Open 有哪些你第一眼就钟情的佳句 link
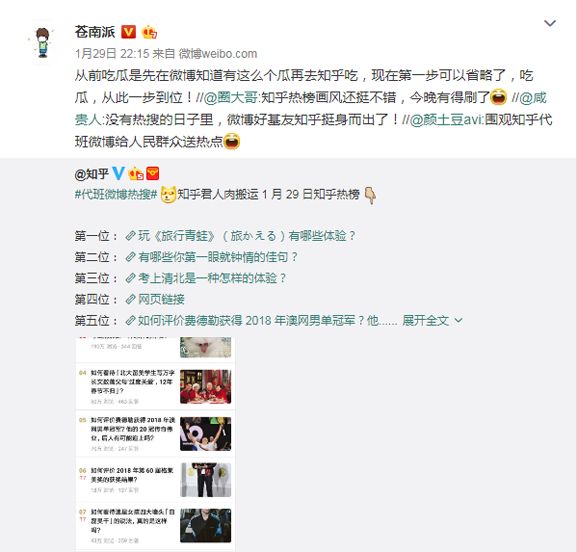Viewport: 577px width, 552px height. (212, 257)
